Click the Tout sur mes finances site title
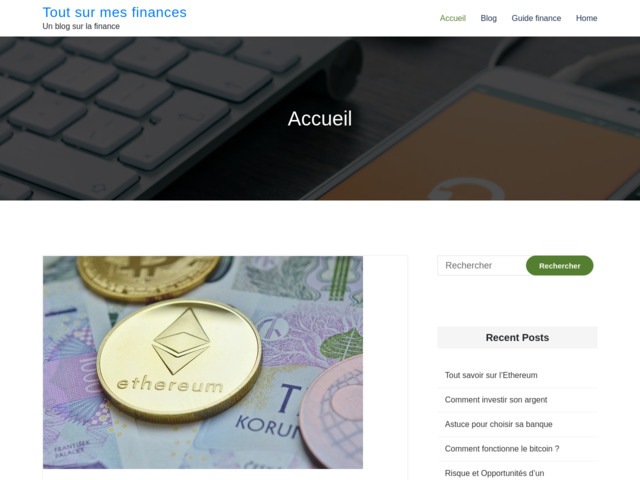Viewport: 640px width, 480px height. (115, 12)
